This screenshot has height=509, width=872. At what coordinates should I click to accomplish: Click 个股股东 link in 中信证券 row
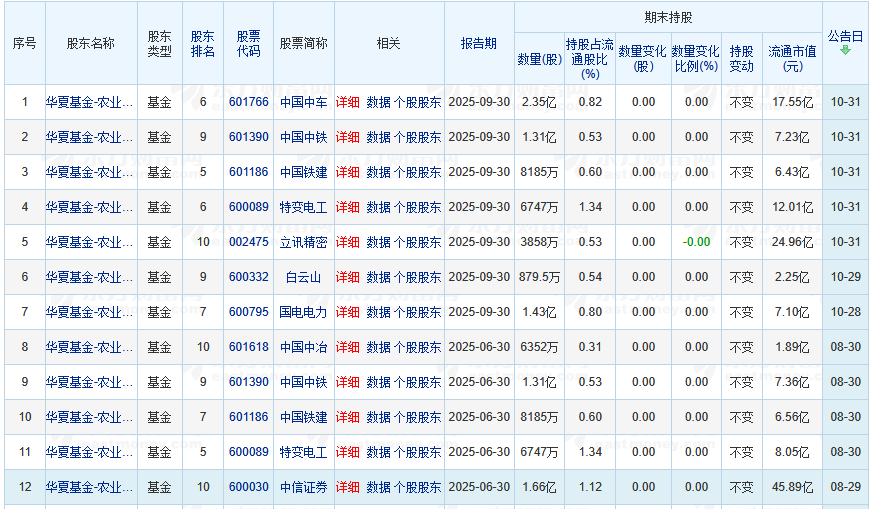(x=418, y=488)
